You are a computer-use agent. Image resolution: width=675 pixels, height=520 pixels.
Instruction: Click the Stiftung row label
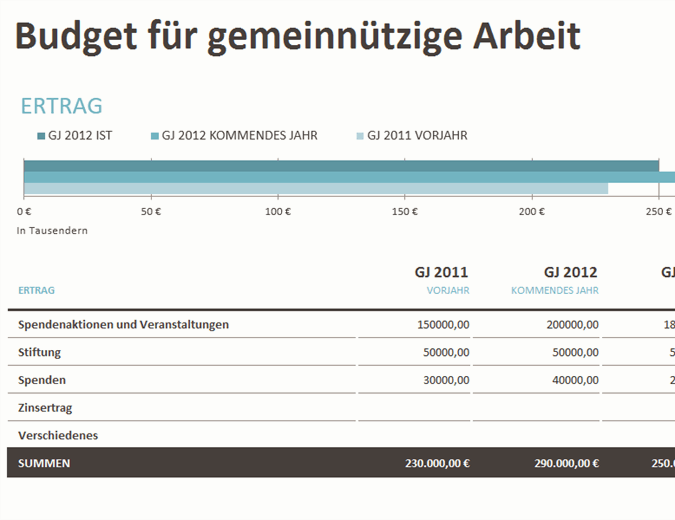tap(39, 352)
